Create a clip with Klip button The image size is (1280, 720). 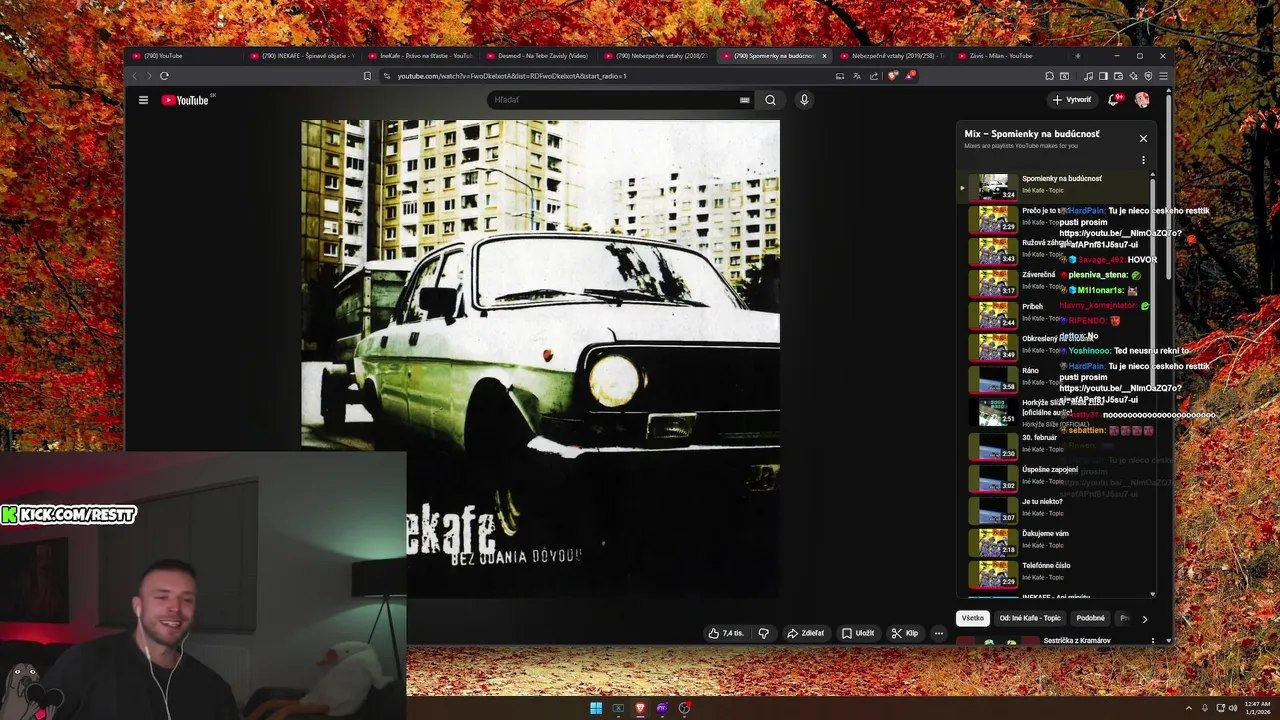tap(905, 633)
